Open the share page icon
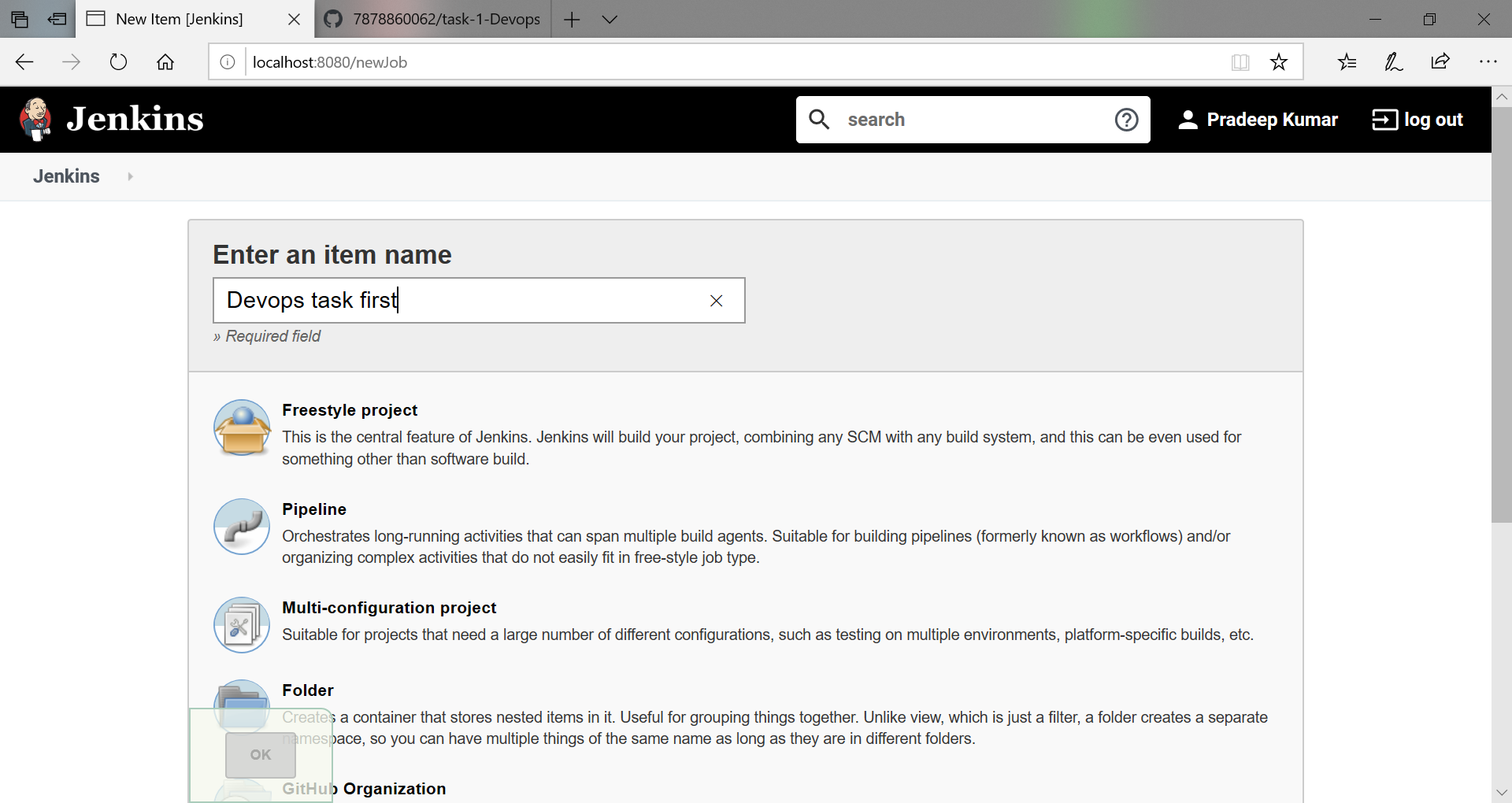This screenshot has height=803, width=1512. (x=1440, y=61)
